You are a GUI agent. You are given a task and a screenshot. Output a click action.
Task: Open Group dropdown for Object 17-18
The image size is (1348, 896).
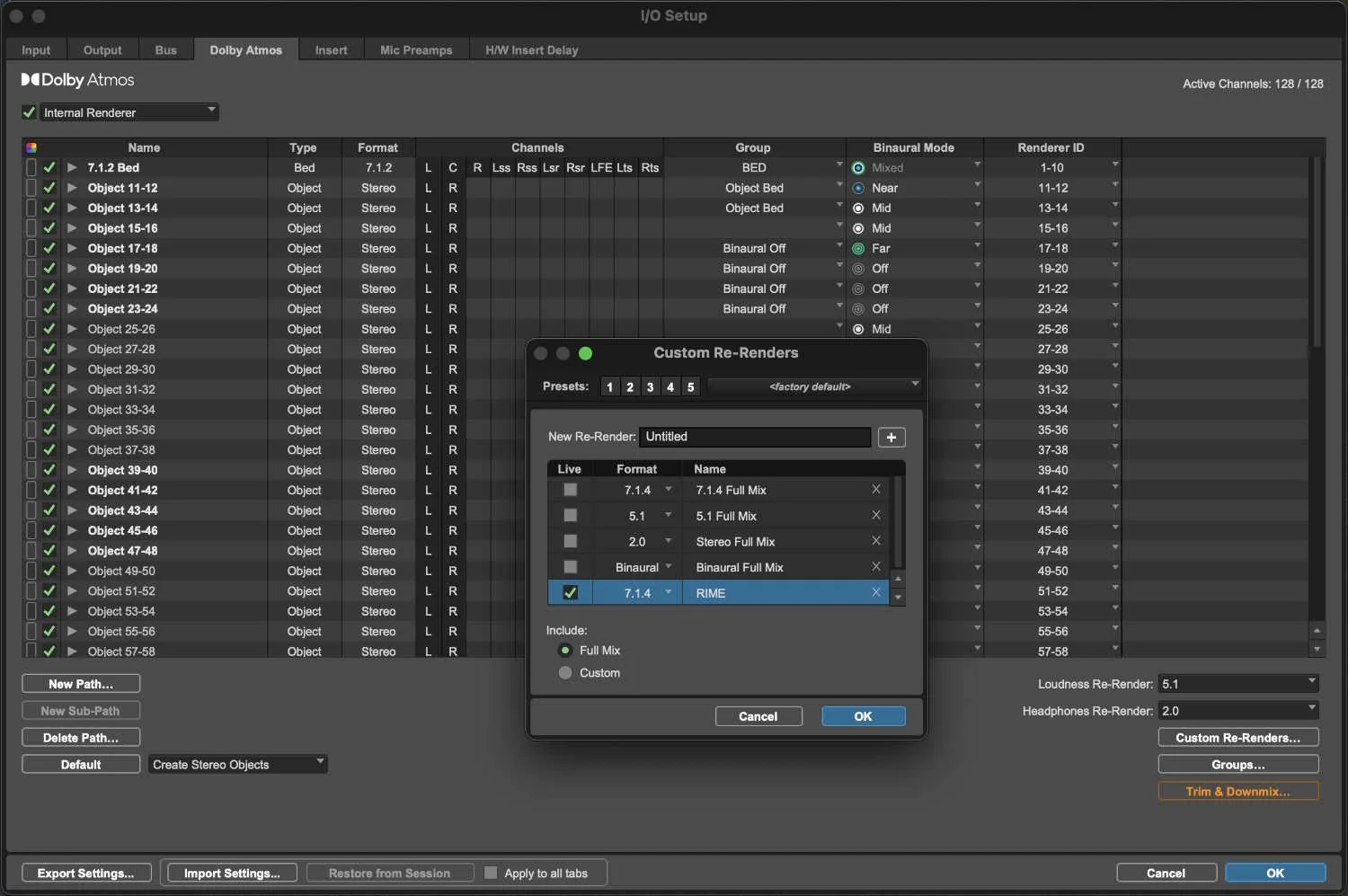point(839,247)
